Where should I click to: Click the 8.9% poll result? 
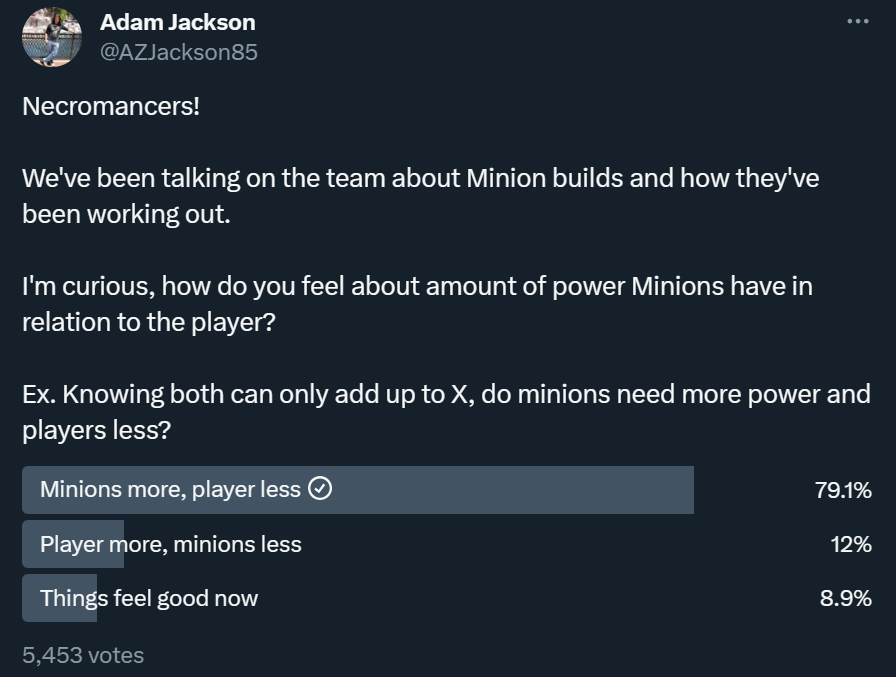click(x=846, y=598)
